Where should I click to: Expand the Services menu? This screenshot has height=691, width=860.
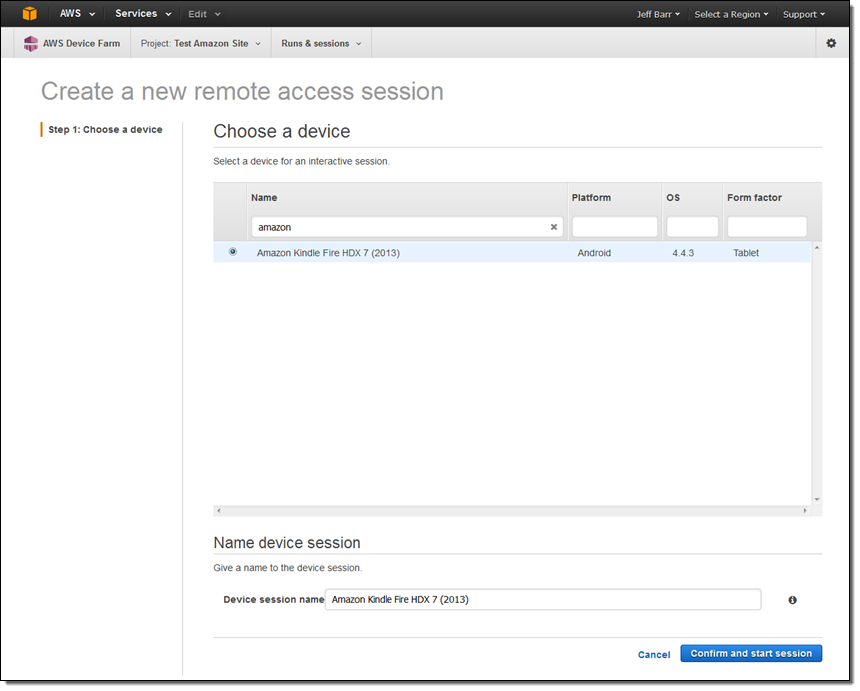click(143, 14)
